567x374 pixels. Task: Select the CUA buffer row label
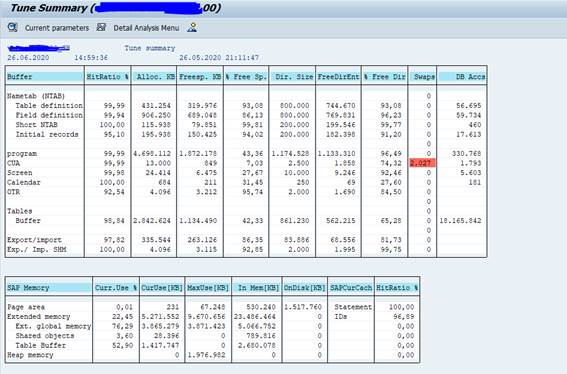pyautogui.click(x=13, y=163)
